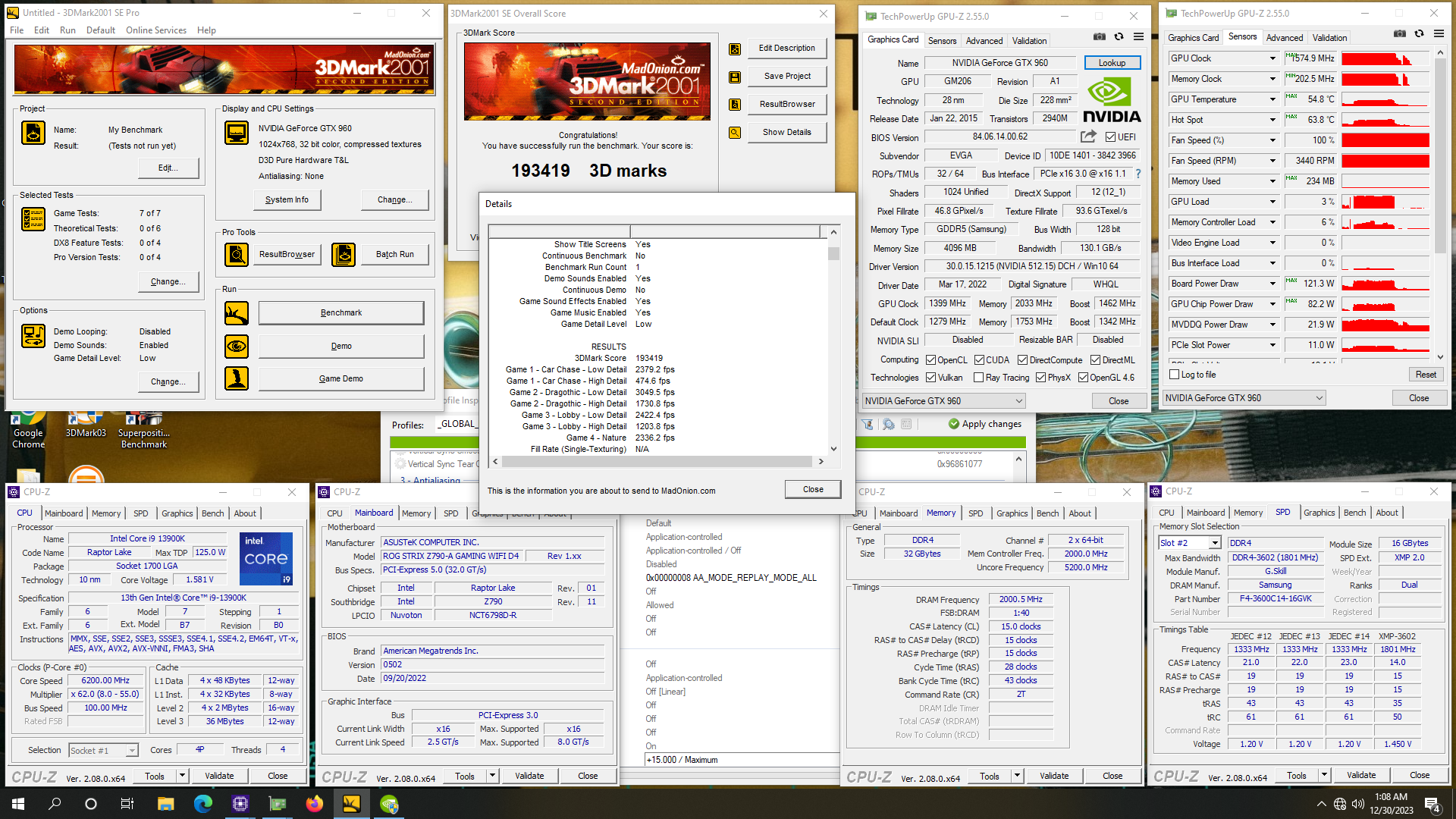Expand the Board Power Draw sensor dropdown
1456x819 pixels.
click(1272, 284)
